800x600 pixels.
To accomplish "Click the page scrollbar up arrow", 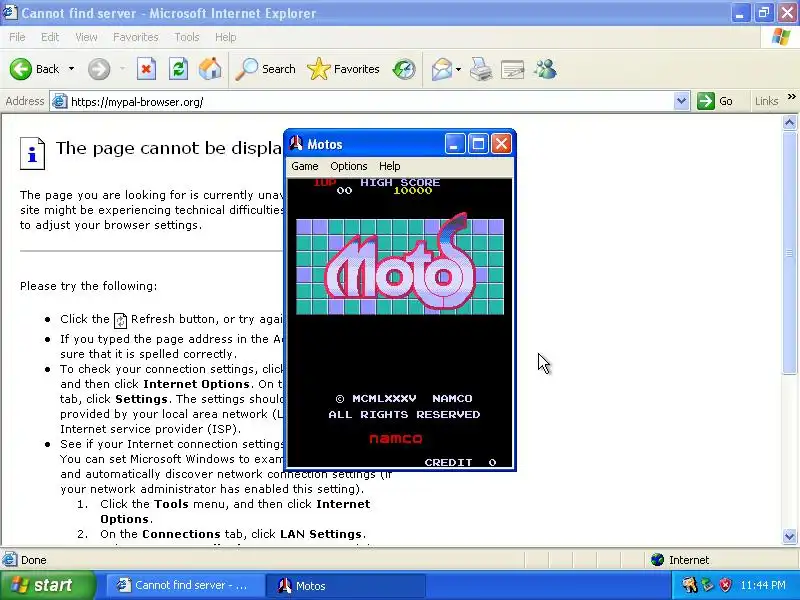I will (x=790, y=122).
